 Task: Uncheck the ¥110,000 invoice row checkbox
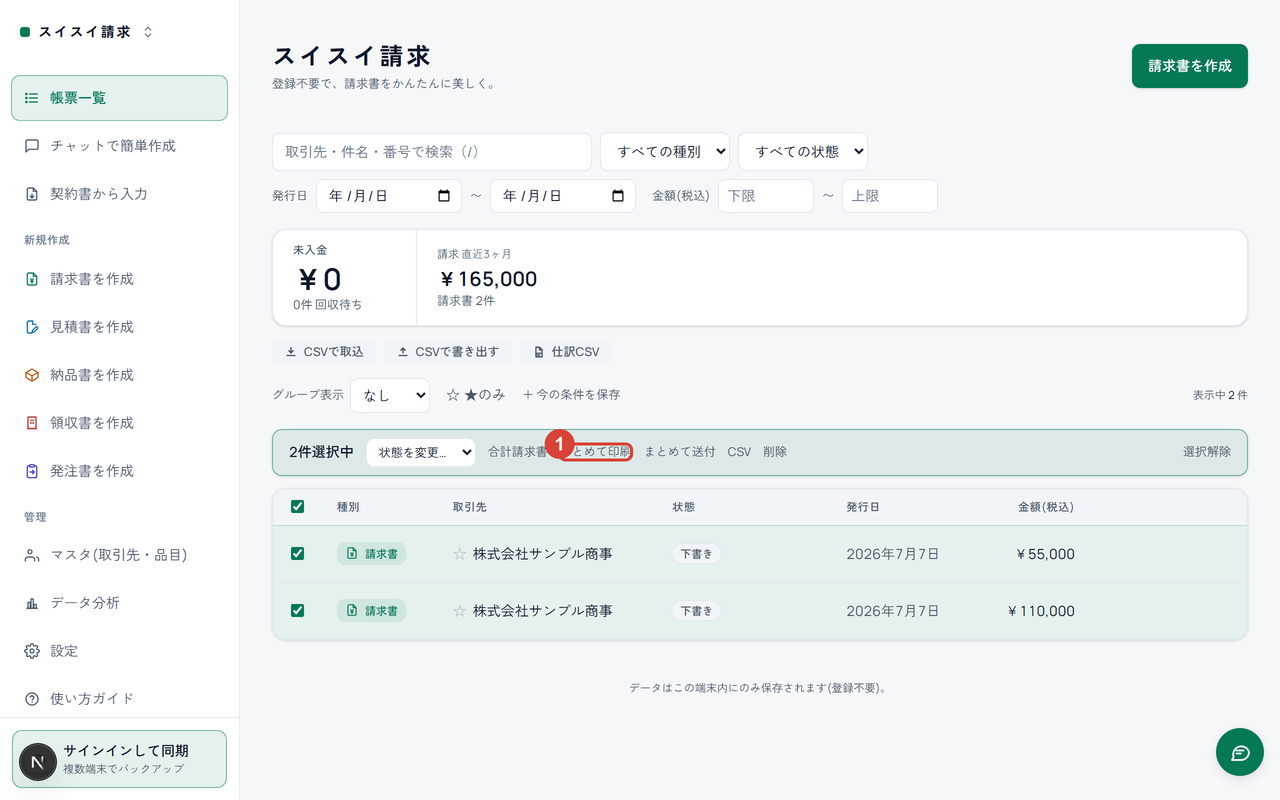point(297,610)
